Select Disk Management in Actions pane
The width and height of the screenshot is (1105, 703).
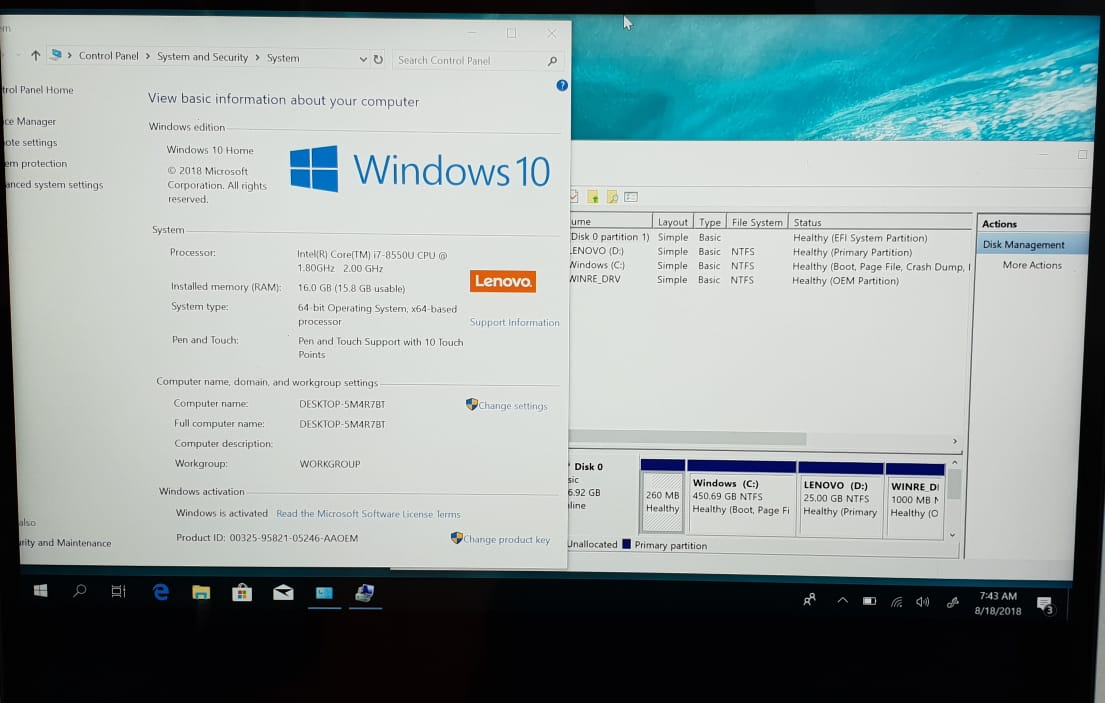(x=1032, y=244)
